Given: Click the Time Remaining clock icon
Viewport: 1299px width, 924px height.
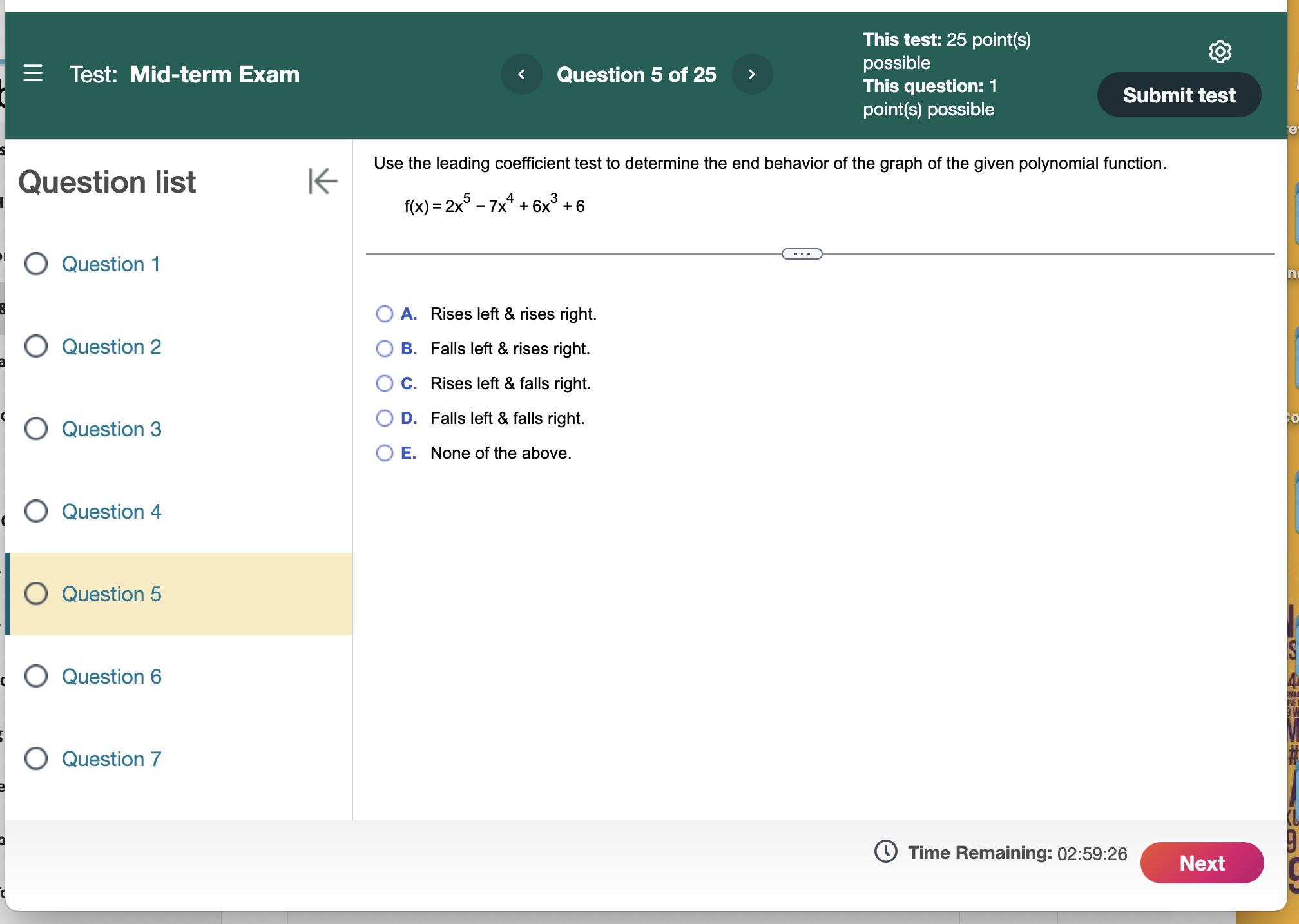Looking at the screenshot, I should 885,852.
